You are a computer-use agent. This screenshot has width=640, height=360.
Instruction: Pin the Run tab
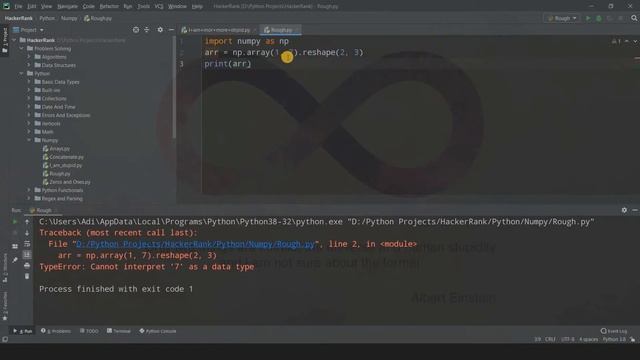coord(15,260)
